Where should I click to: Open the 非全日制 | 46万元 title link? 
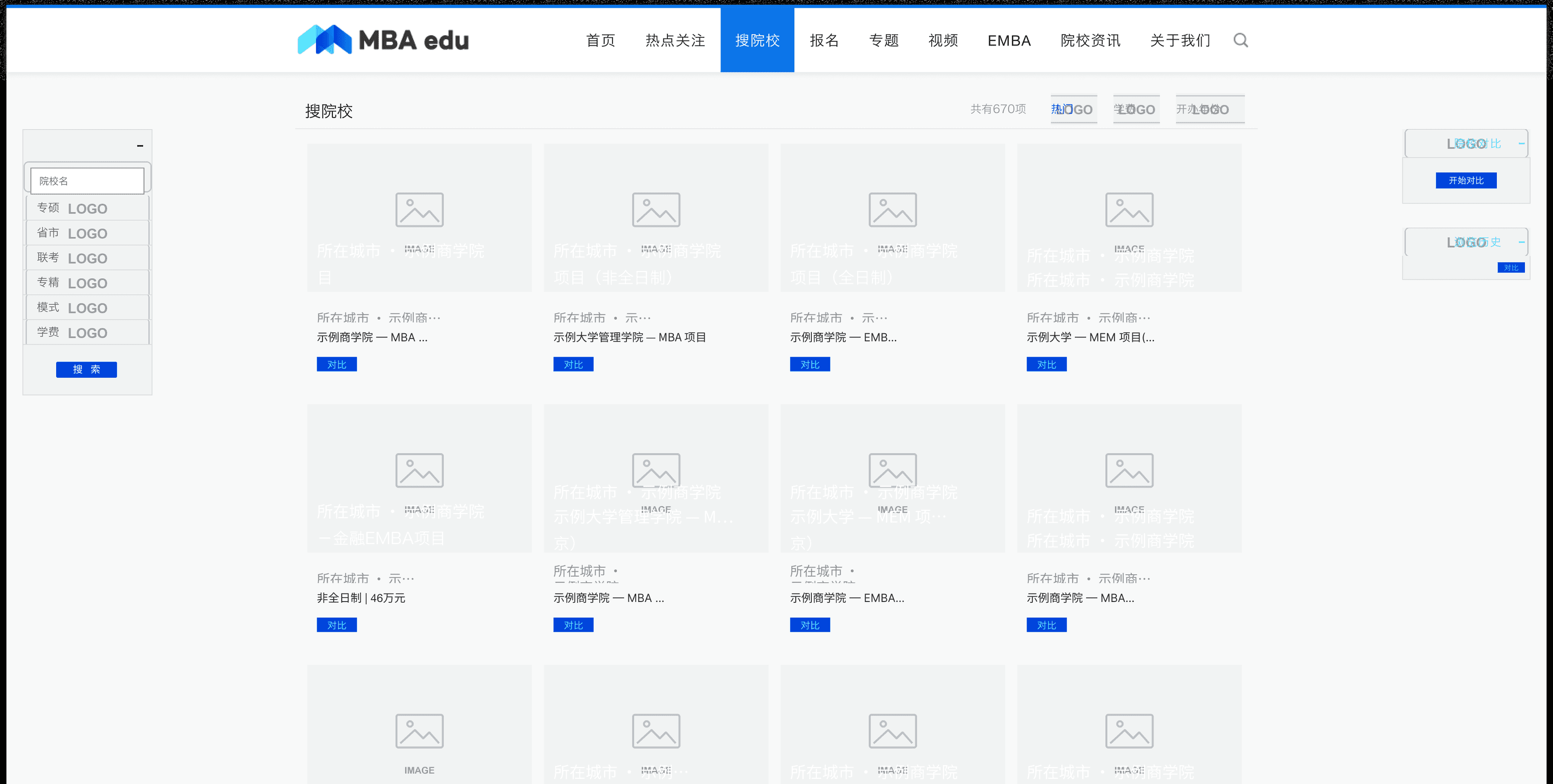click(x=361, y=598)
